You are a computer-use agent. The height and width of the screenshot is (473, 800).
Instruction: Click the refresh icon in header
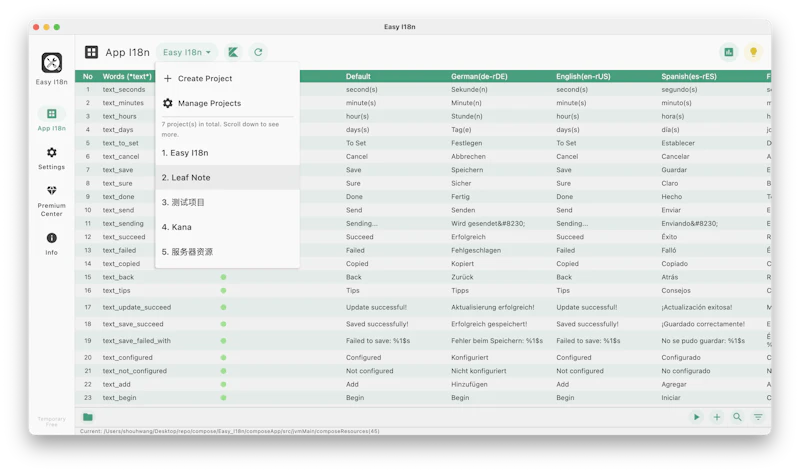tap(258, 52)
